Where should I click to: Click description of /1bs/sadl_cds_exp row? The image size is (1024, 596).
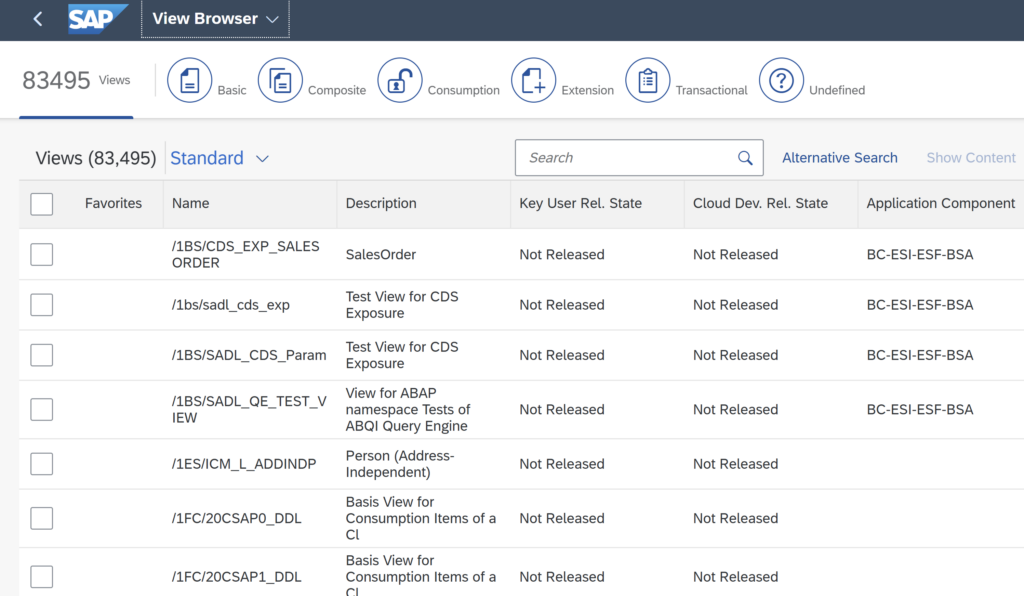[x=402, y=305]
